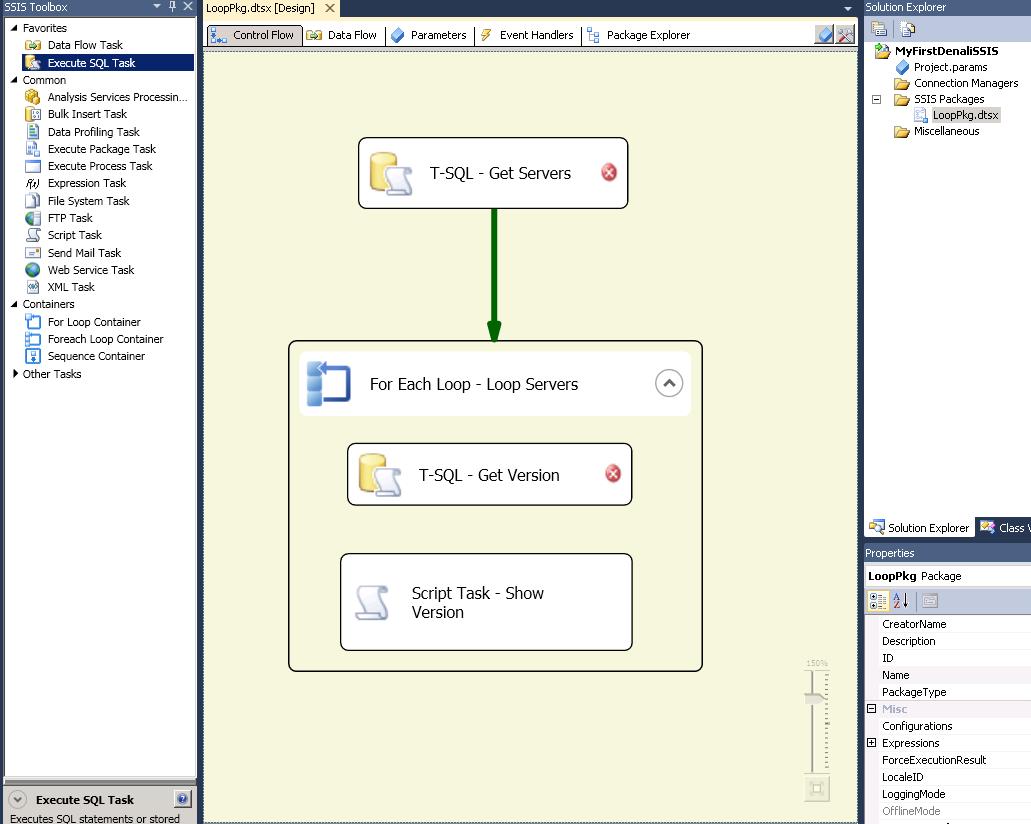Collapse the toolbox description pane chevron
This screenshot has width=1031, height=824.
coord(18,800)
